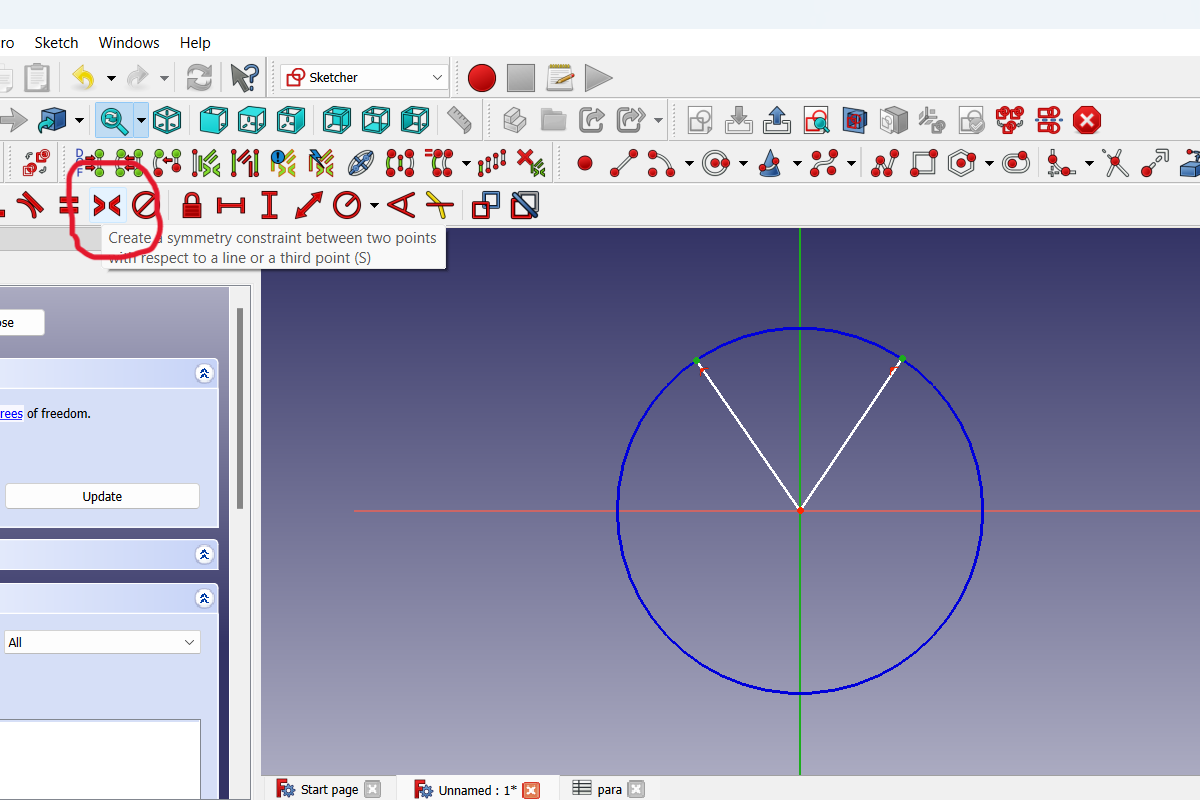Open the radius constraint dropdown arrow
This screenshot has width=1200, height=800.
[x=374, y=206]
